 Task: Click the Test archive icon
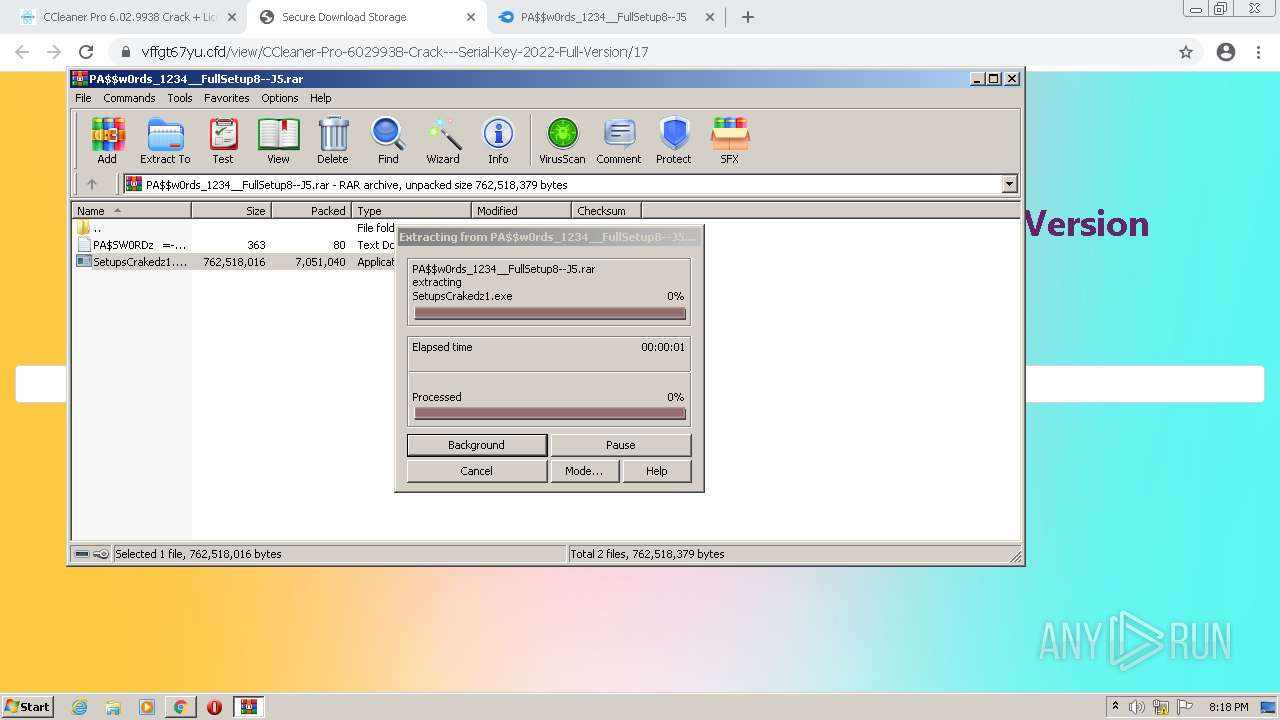click(223, 140)
